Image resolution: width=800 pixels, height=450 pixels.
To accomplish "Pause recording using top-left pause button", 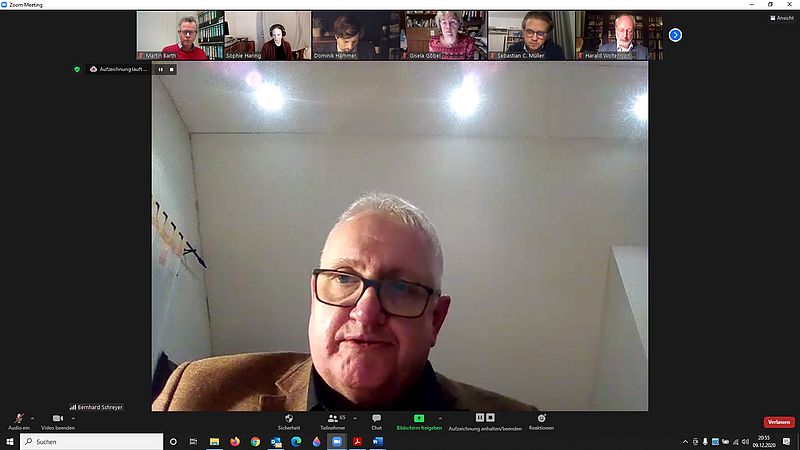I will (x=160, y=69).
